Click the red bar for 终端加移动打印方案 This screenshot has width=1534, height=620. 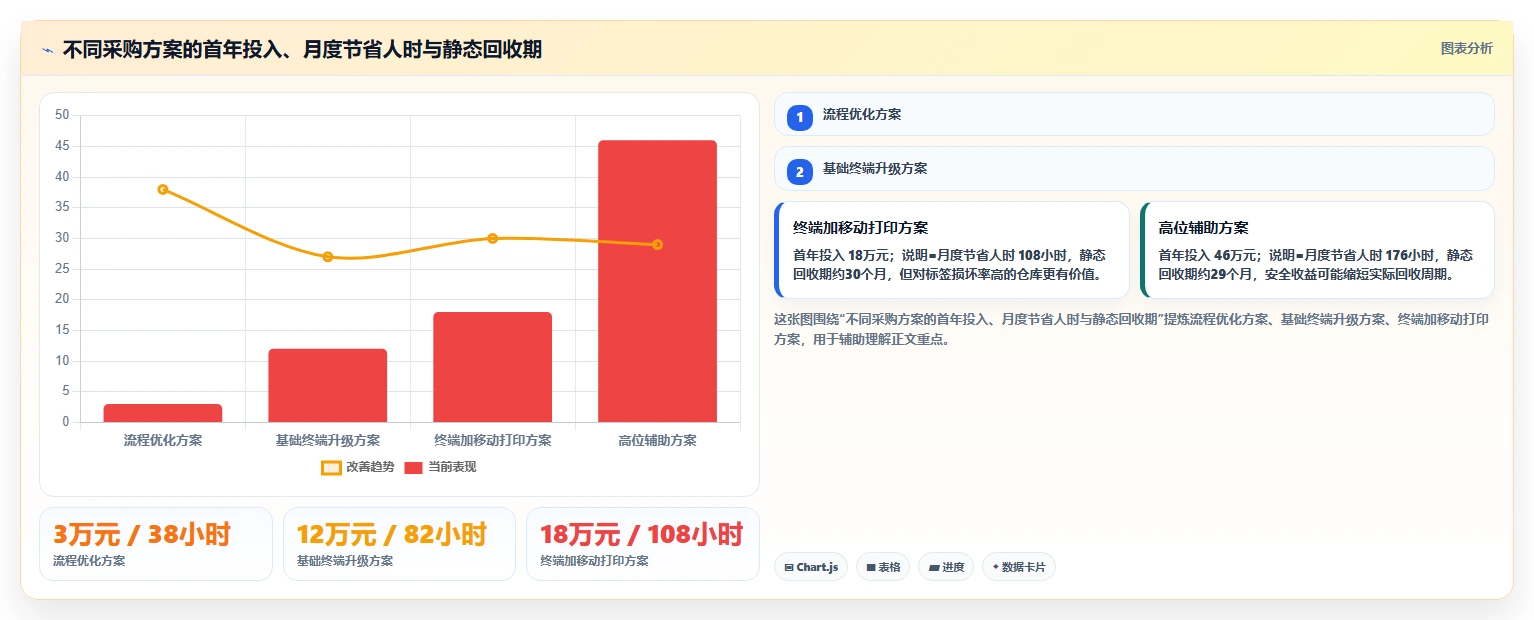click(493, 367)
